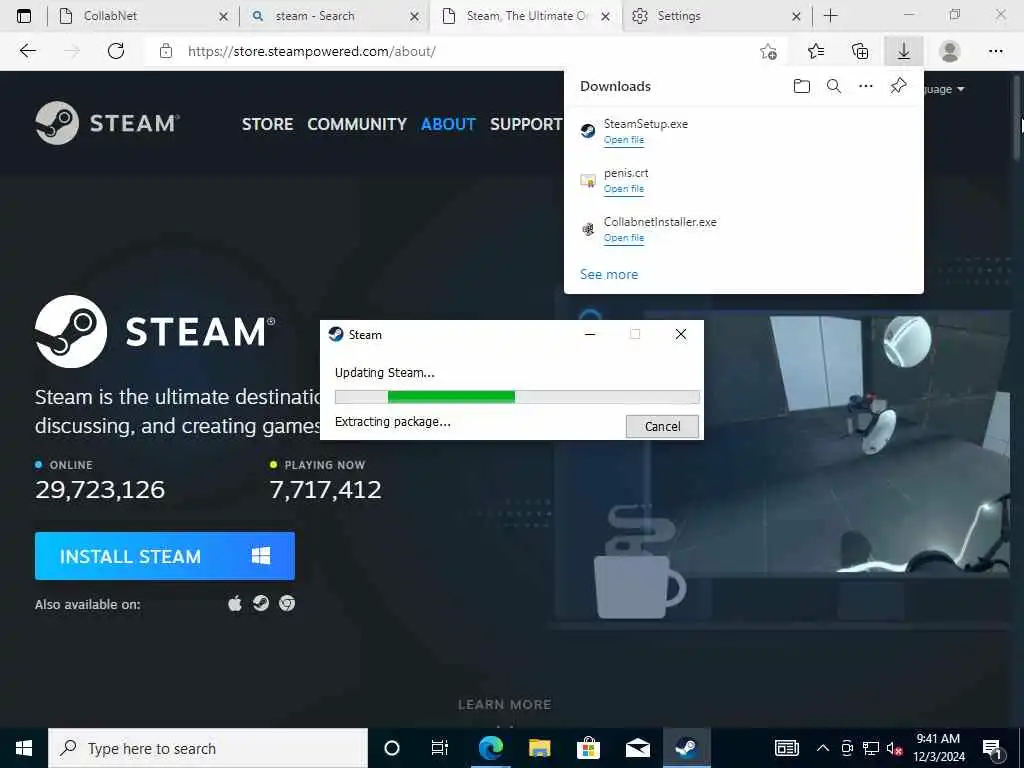Open the notification center icon
This screenshot has width=1024, height=768.
[x=993, y=749]
